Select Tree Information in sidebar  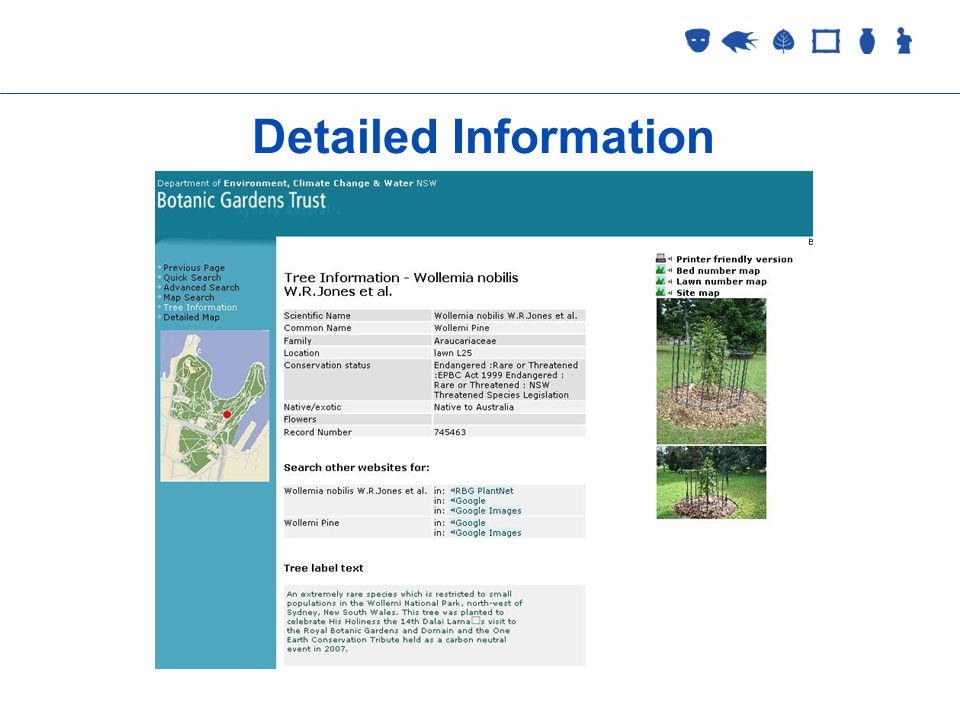[200, 307]
